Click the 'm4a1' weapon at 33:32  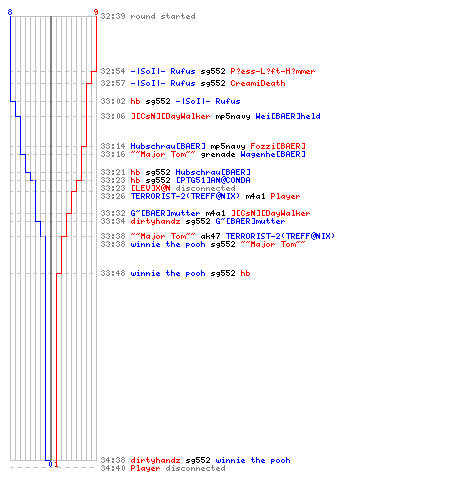[216, 213]
